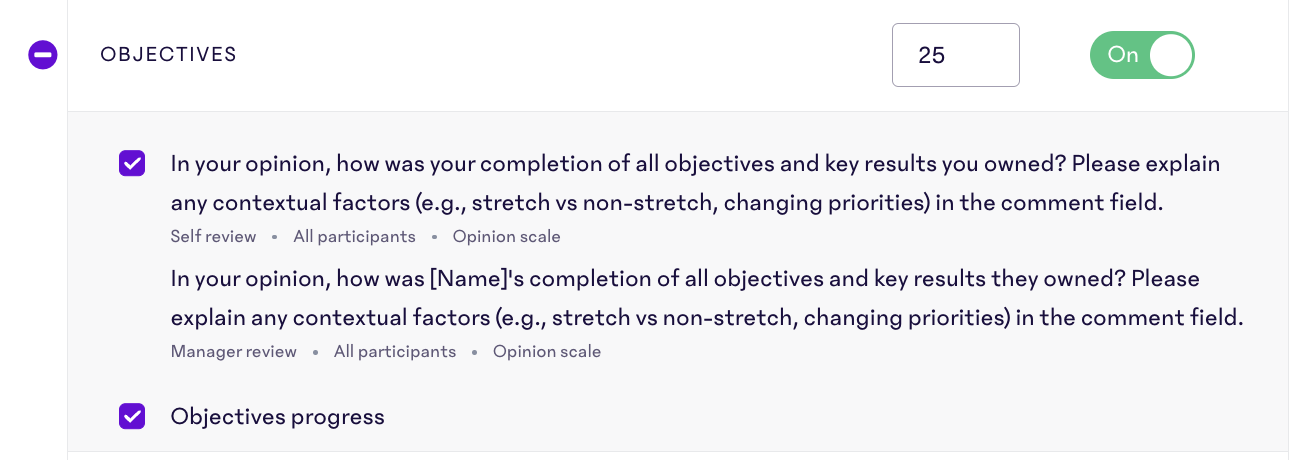Click the white knob of the On toggle
Viewport: 1314px width, 460px height.
click(x=1170, y=55)
